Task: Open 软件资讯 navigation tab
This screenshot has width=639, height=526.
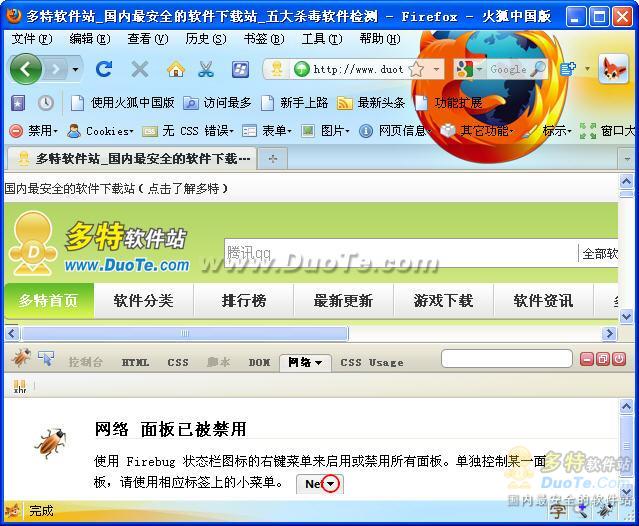Action: coord(543,301)
